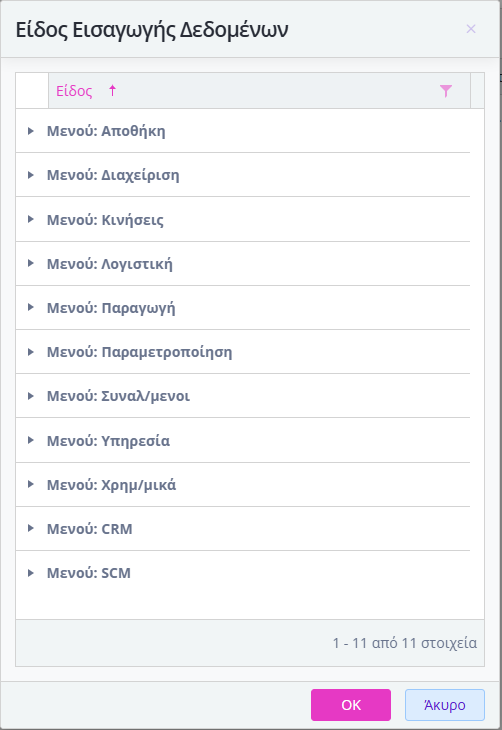The image size is (502, 730).
Task: Expand the Μενού: Αποθήκη group
Action: tap(31, 131)
